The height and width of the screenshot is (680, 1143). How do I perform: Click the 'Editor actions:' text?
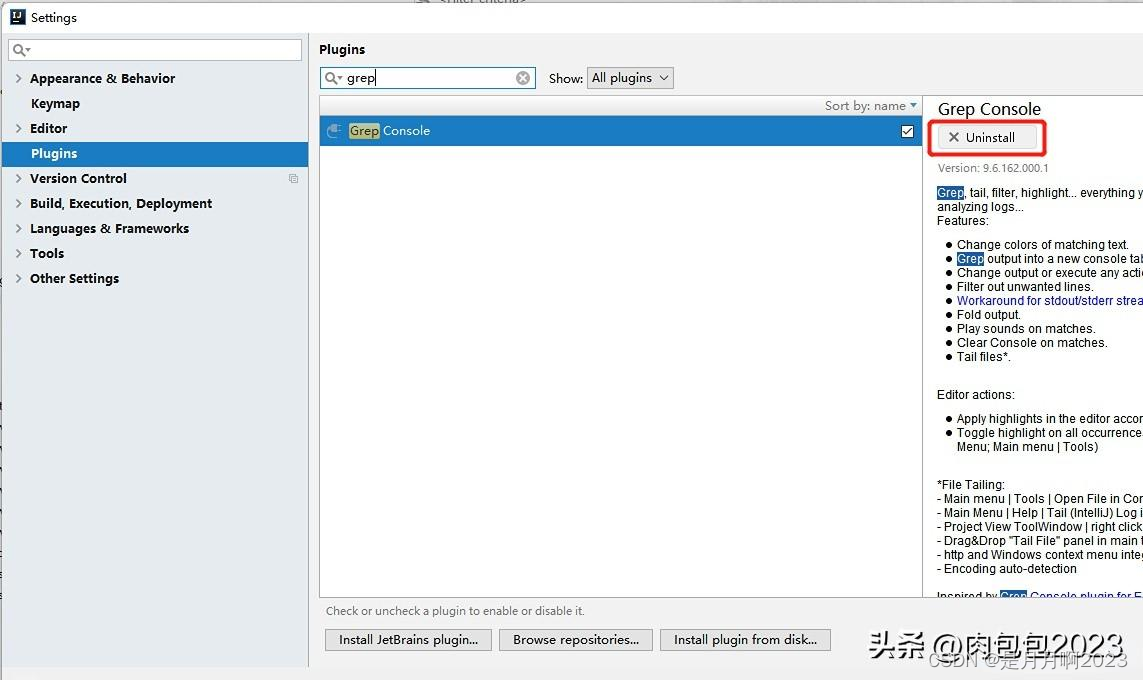point(975,395)
